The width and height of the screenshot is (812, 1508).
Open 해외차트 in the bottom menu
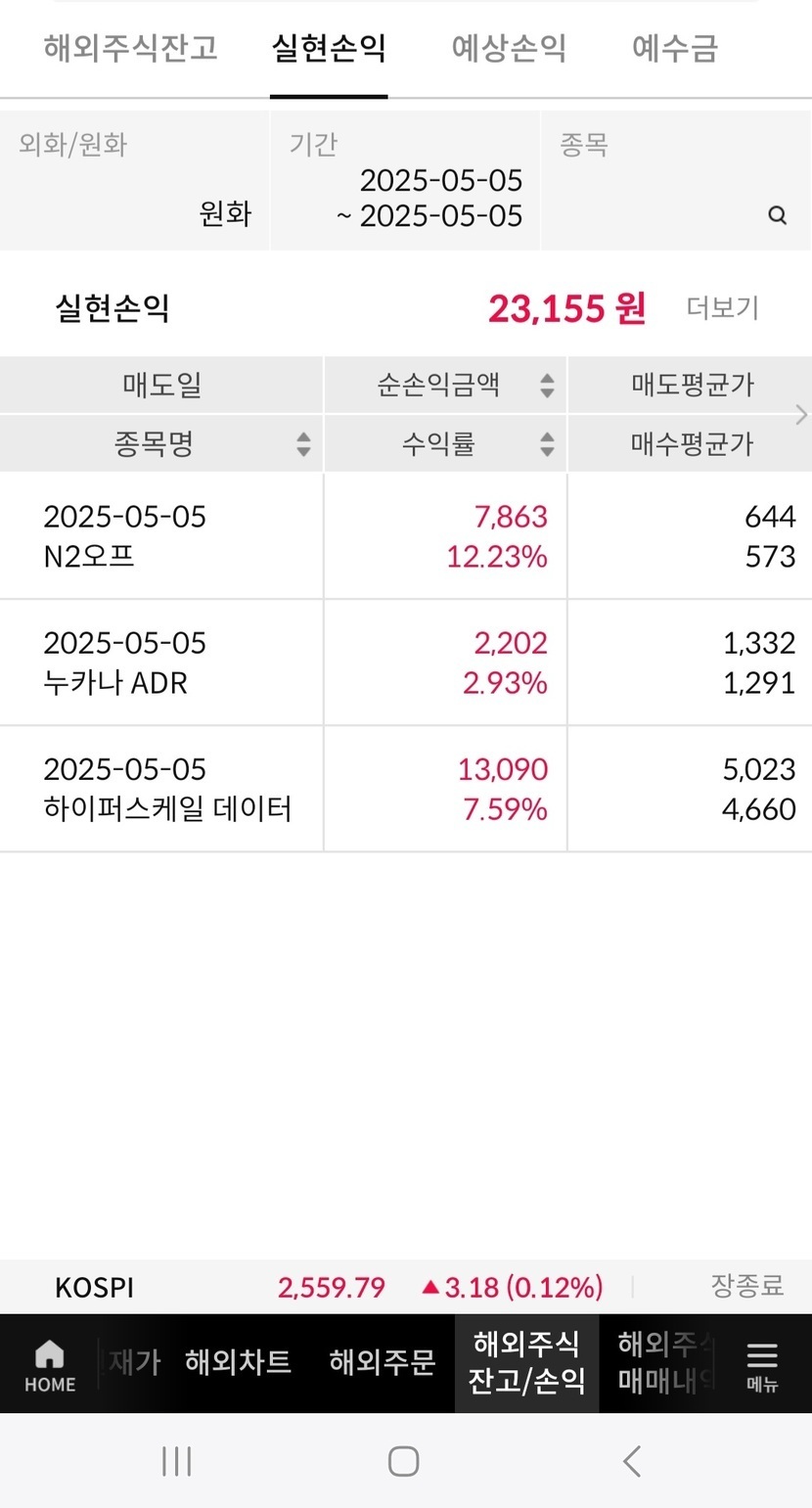tap(238, 1362)
